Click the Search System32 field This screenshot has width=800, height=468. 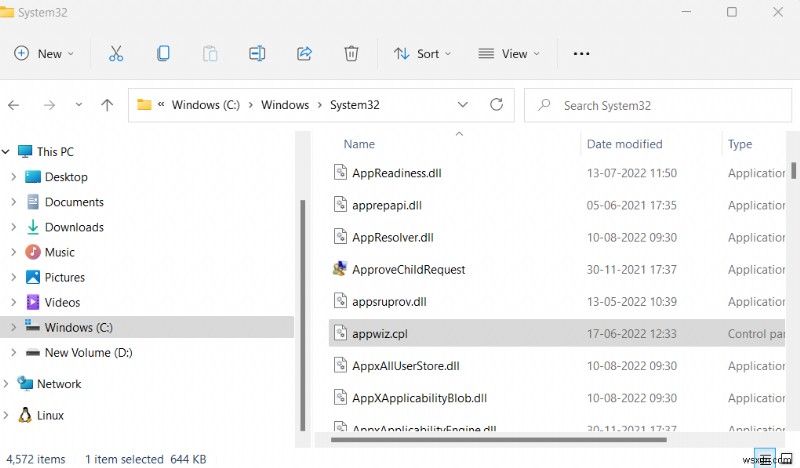point(658,105)
